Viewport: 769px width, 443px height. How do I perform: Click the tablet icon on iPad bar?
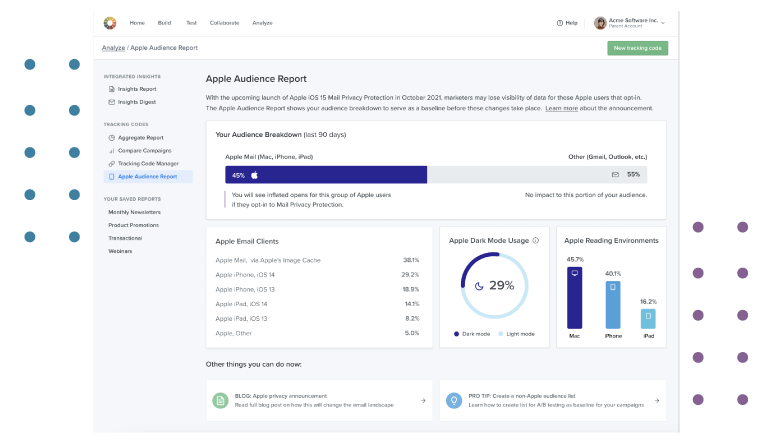pos(648,315)
